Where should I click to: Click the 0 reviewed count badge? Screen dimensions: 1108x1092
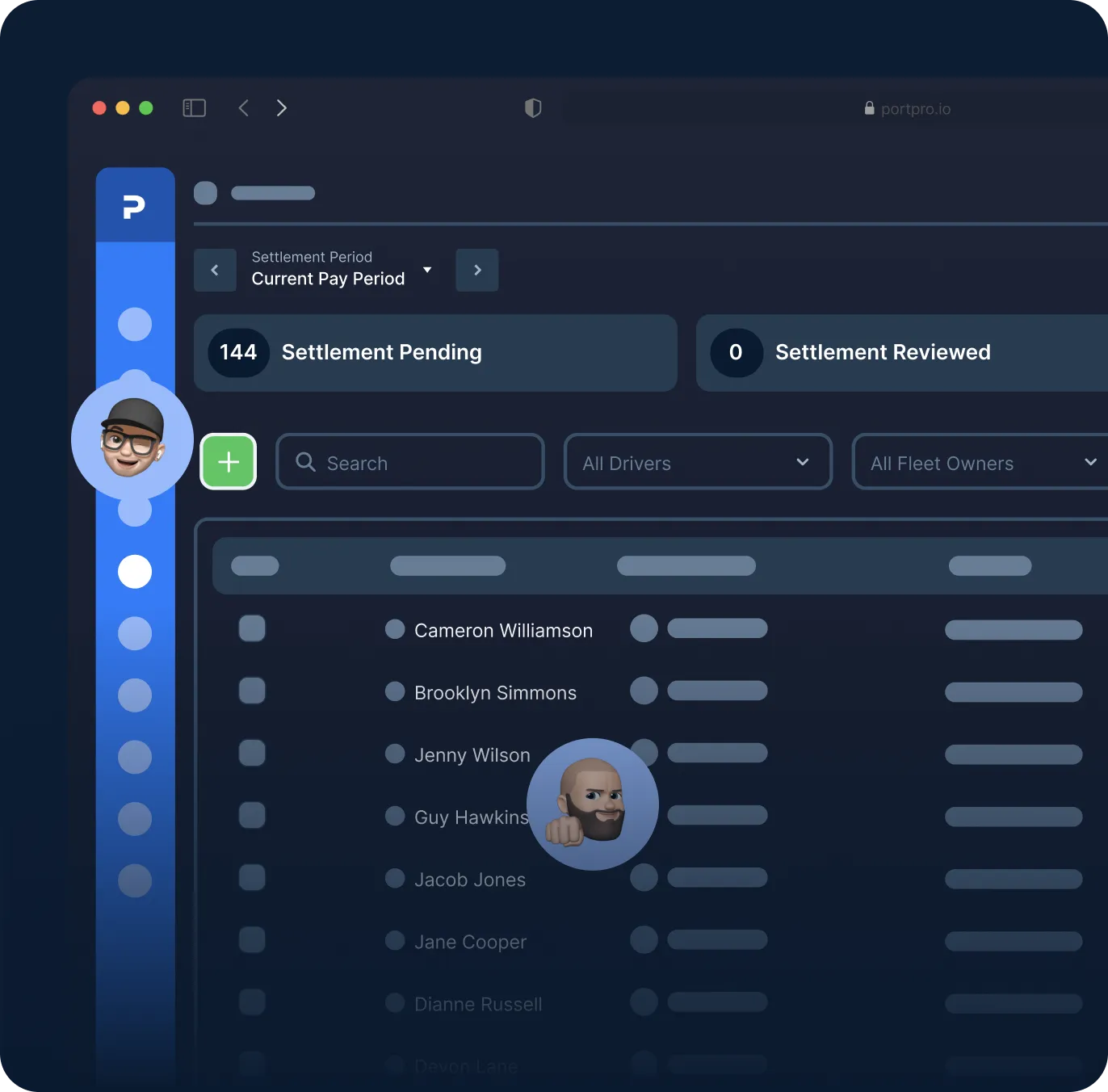[736, 353]
